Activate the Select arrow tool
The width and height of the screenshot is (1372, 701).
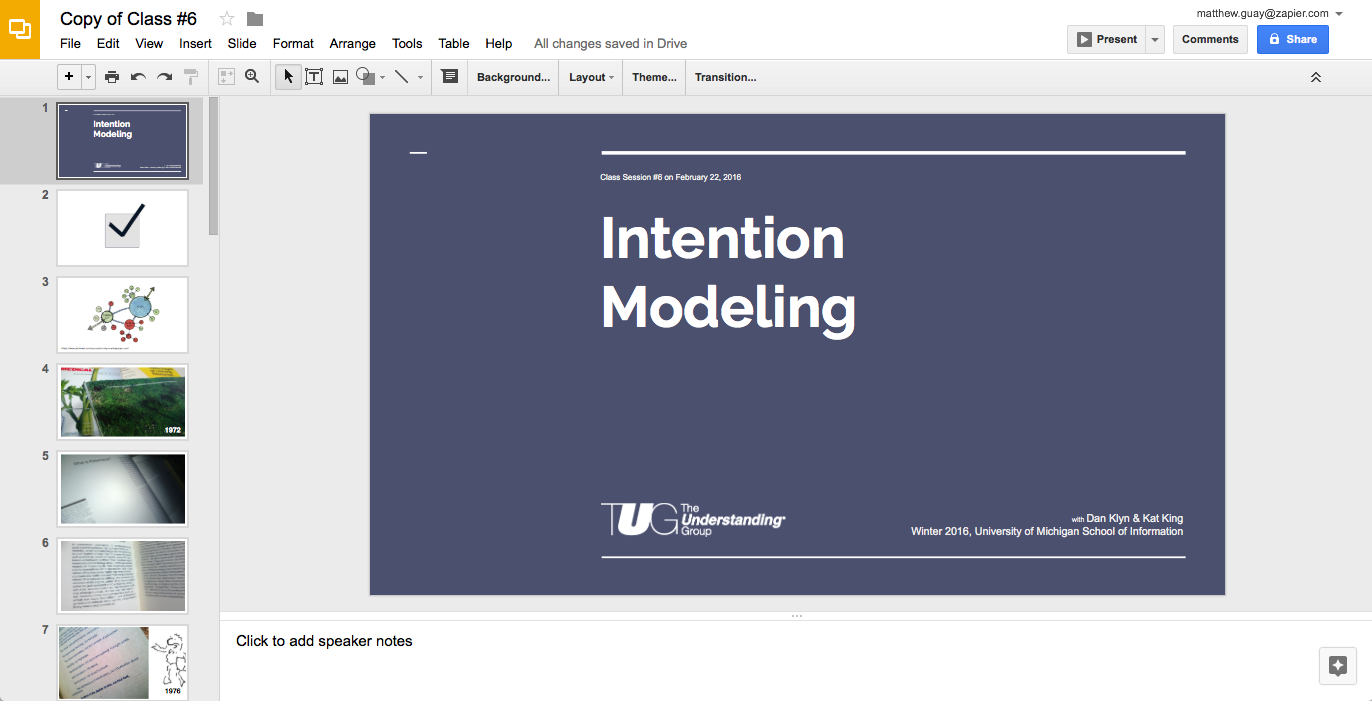coord(288,76)
